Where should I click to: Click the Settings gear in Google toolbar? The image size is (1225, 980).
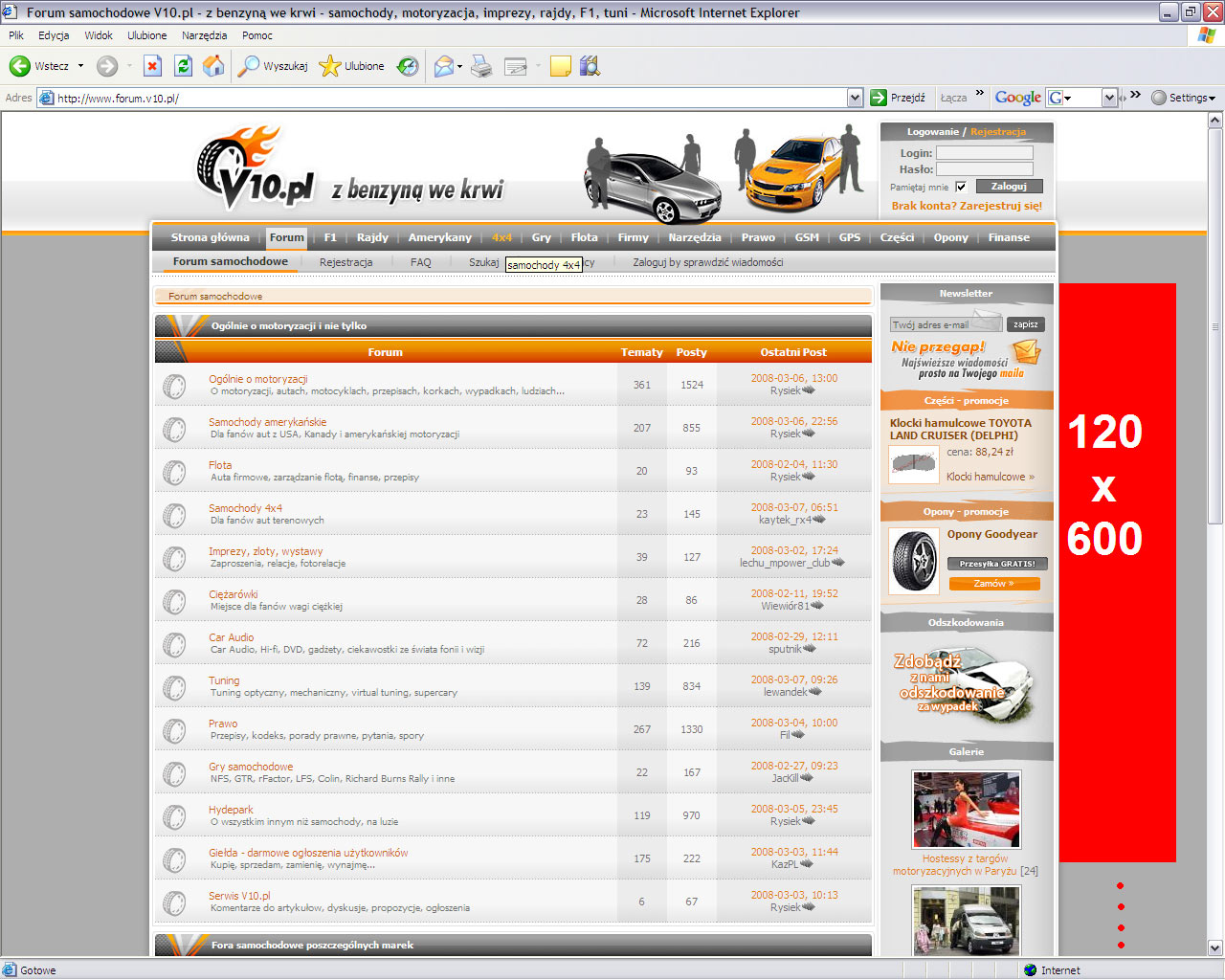[1159, 98]
